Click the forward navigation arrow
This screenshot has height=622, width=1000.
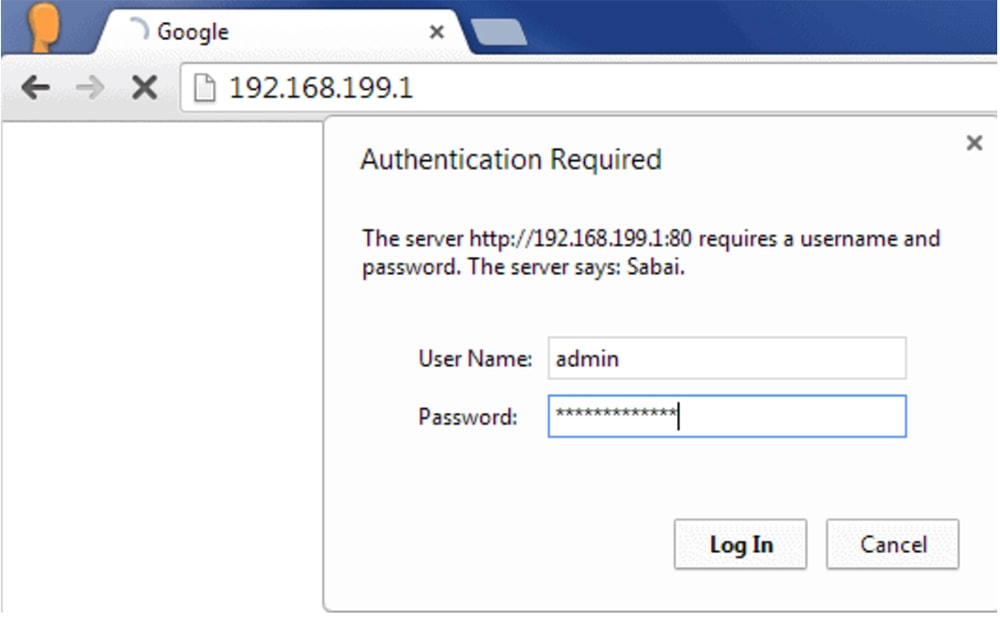[90, 87]
